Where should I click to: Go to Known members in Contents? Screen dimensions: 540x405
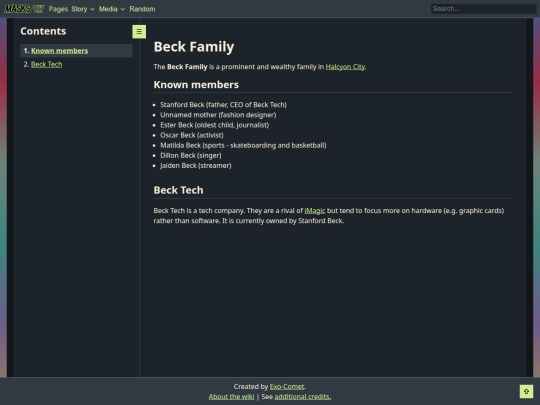(x=60, y=51)
